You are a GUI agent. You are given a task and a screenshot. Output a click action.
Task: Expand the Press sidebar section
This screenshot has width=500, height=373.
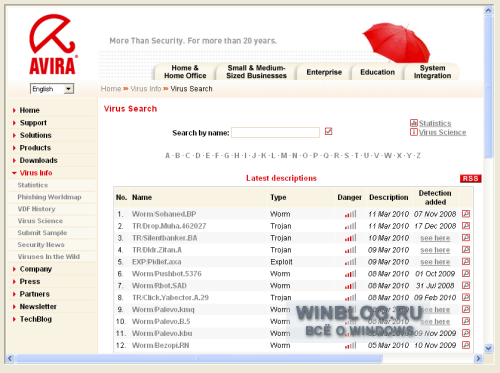[14, 282]
